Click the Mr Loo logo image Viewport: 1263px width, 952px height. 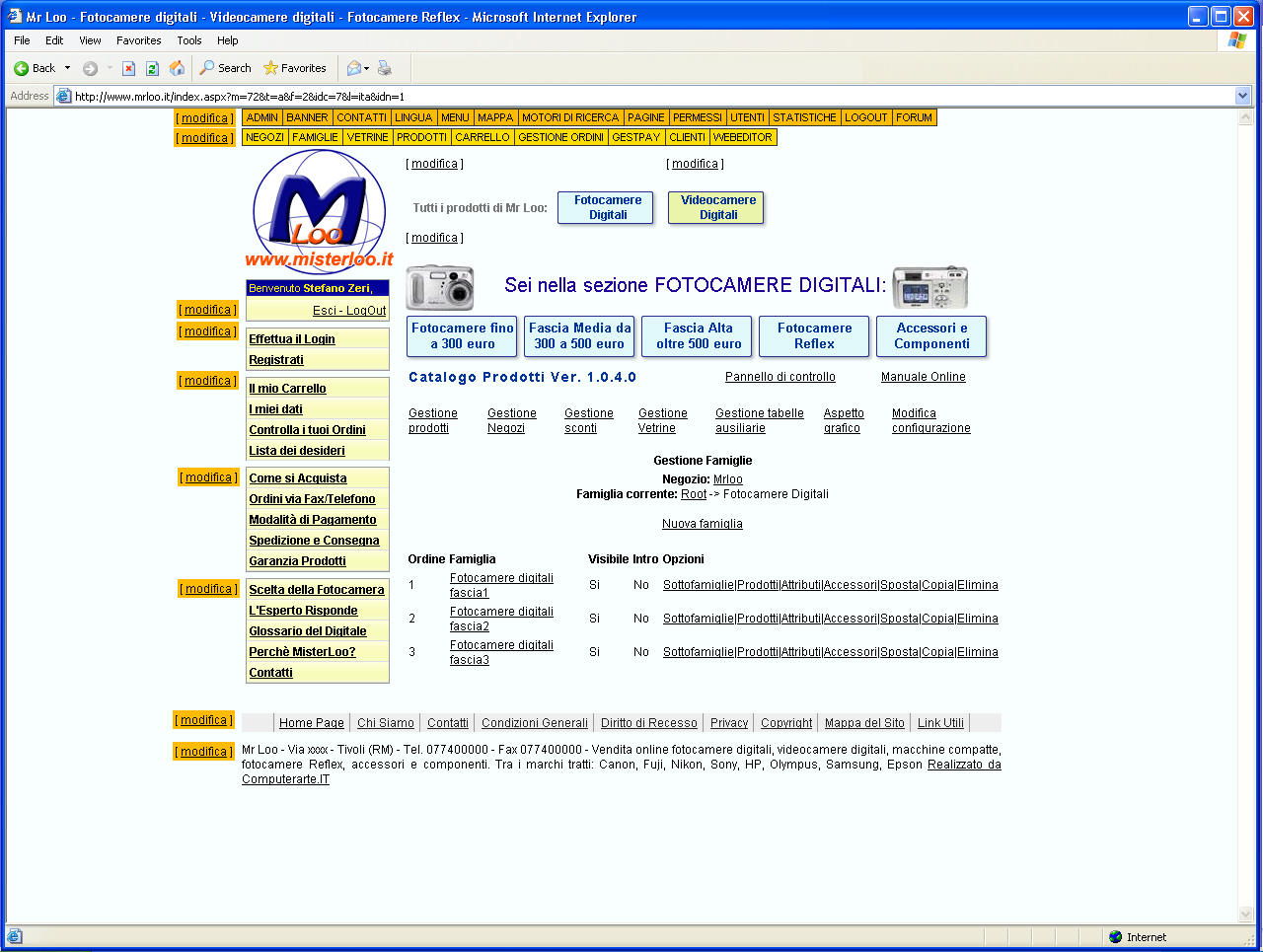pyautogui.click(x=319, y=210)
